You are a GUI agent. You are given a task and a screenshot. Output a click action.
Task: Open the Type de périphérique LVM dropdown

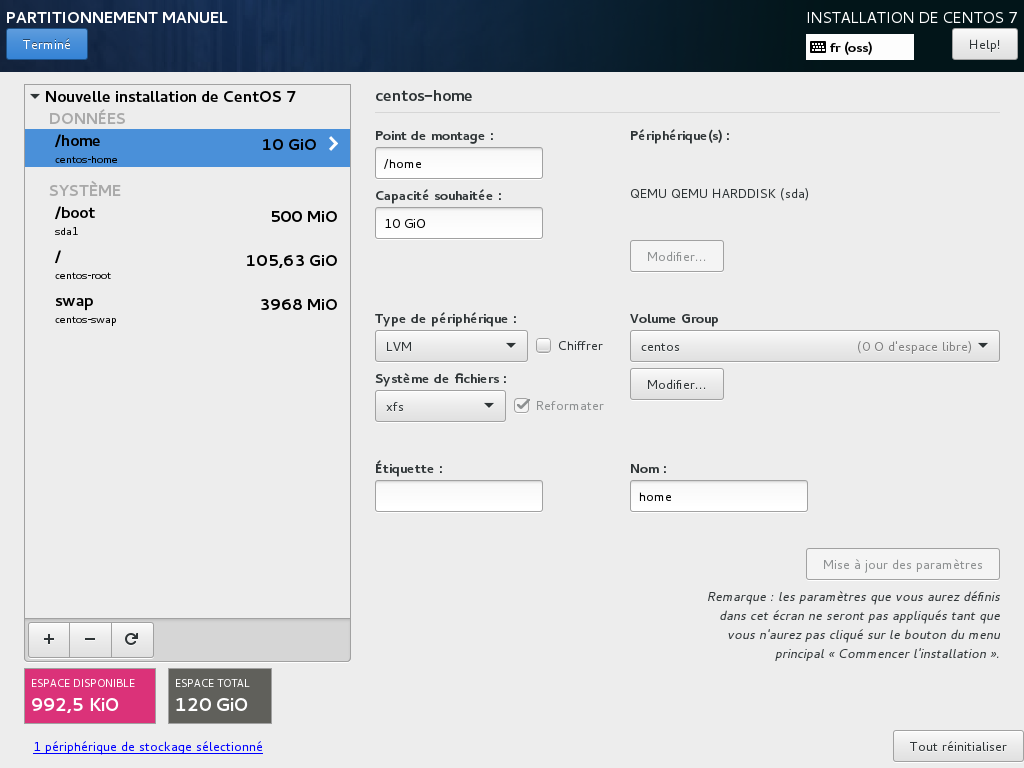click(x=451, y=346)
